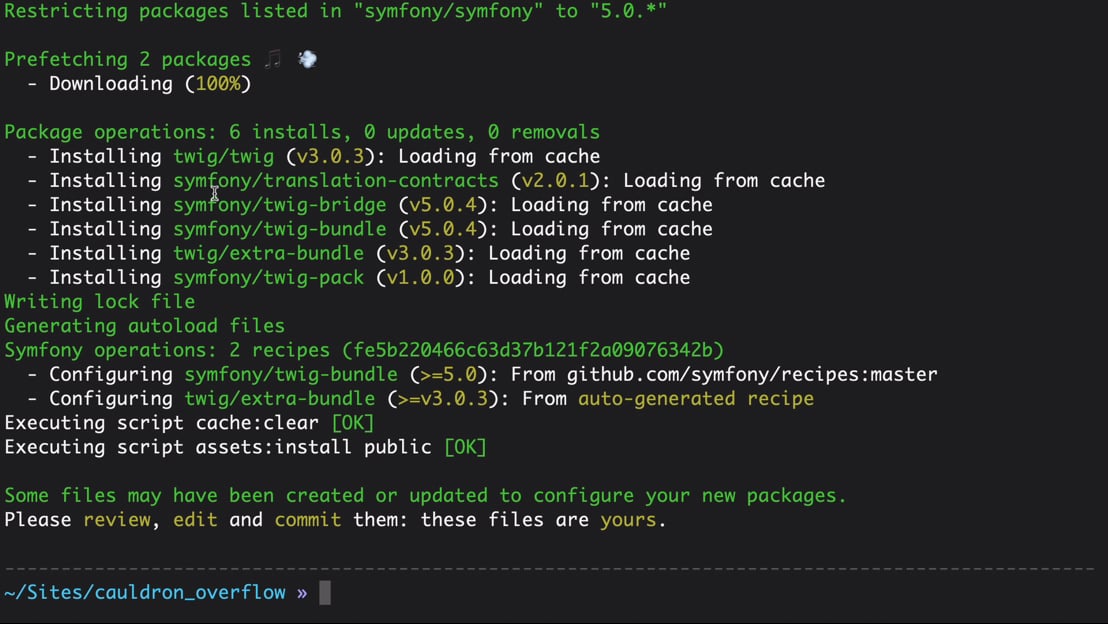Click the yellow word "yours"
The width and height of the screenshot is (1108, 624).
pos(628,520)
